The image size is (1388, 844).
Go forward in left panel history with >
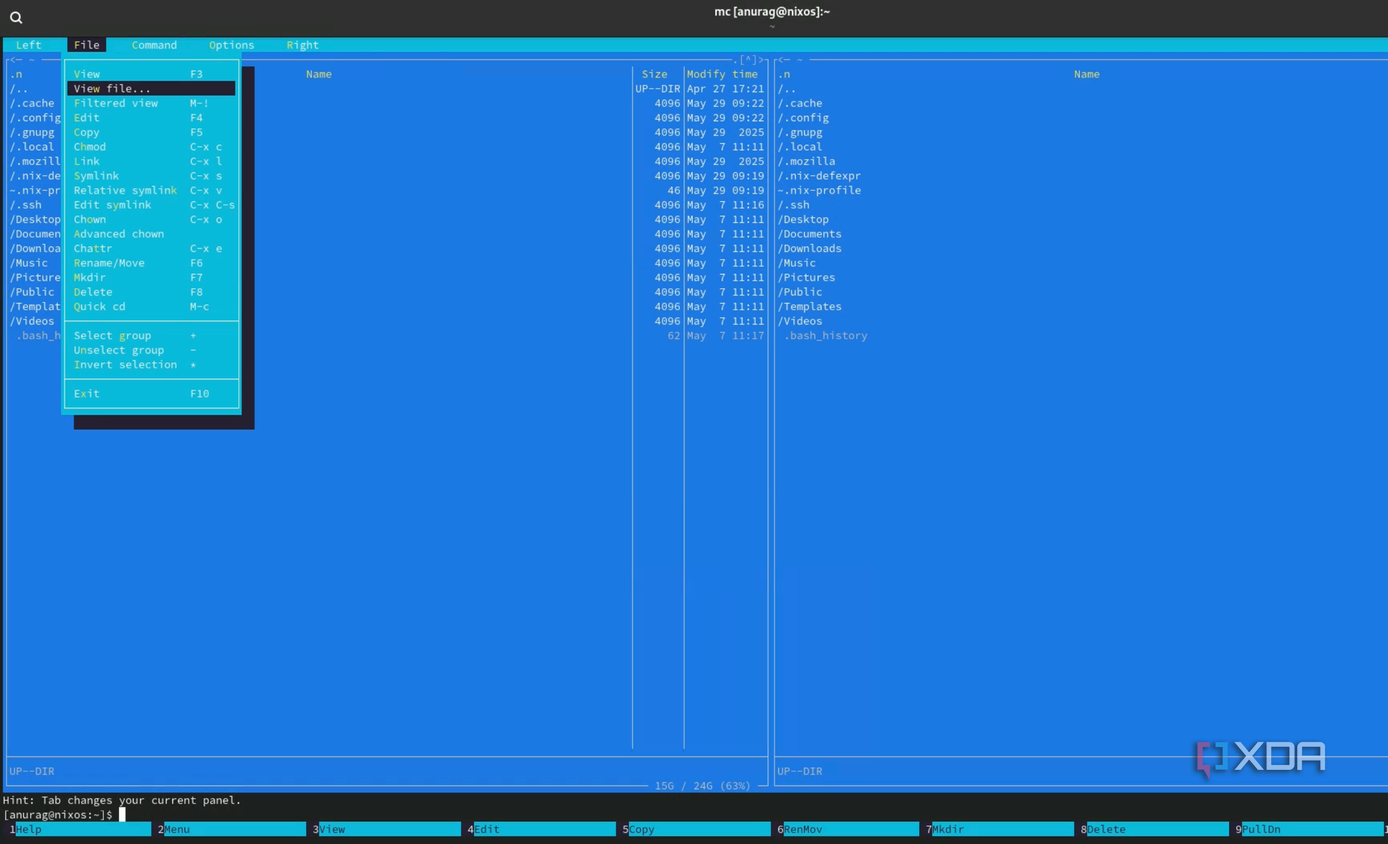(760, 60)
